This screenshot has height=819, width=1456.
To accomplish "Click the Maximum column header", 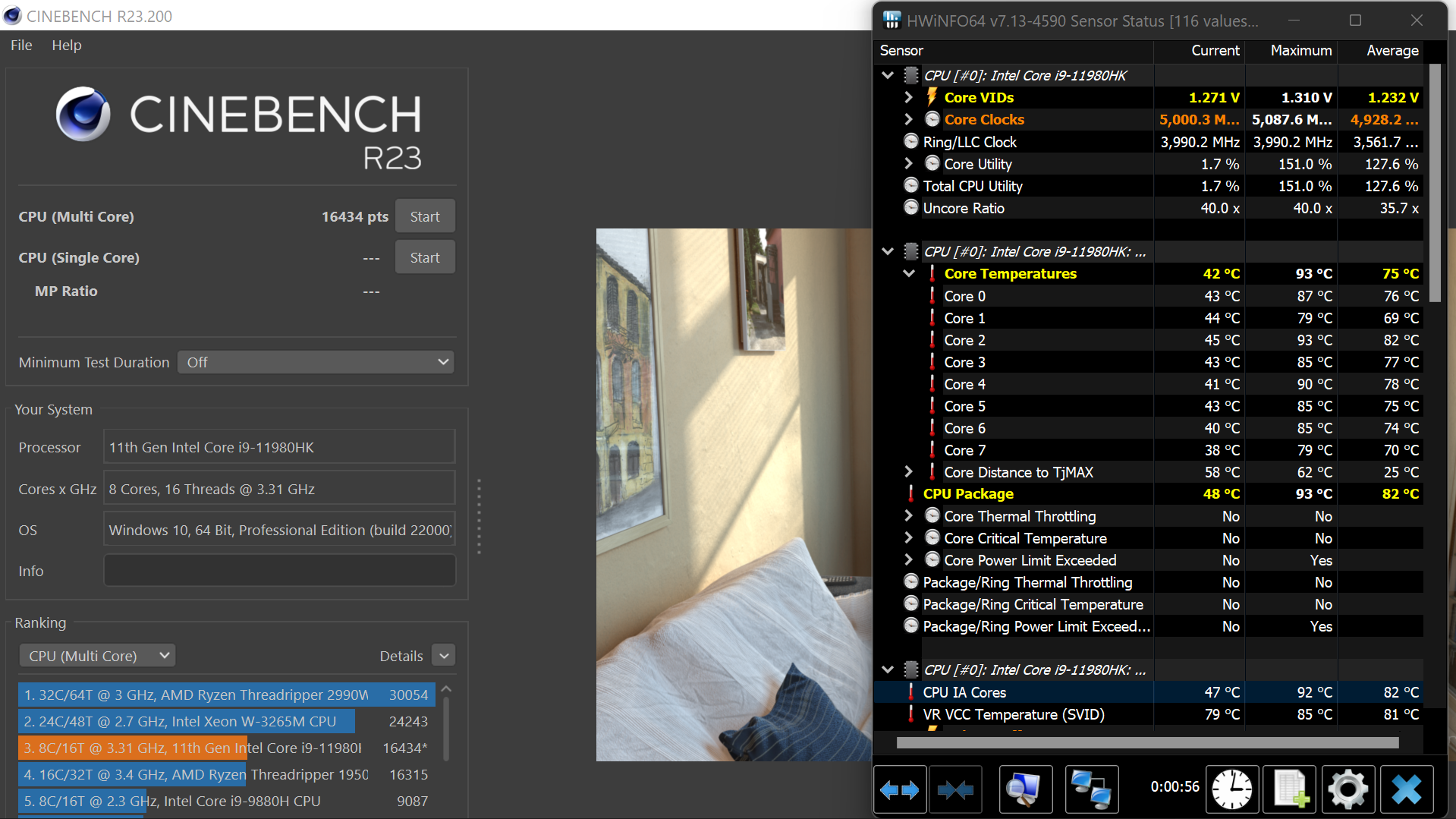I will (1300, 50).
